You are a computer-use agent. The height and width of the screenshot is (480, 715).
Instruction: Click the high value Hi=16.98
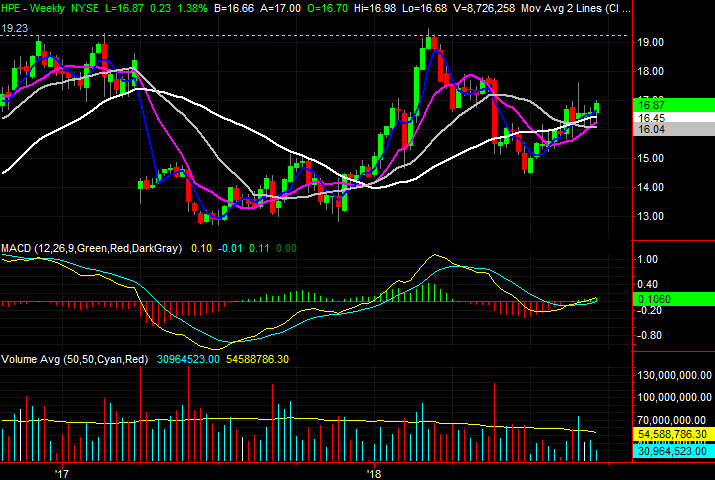point(375,8)
